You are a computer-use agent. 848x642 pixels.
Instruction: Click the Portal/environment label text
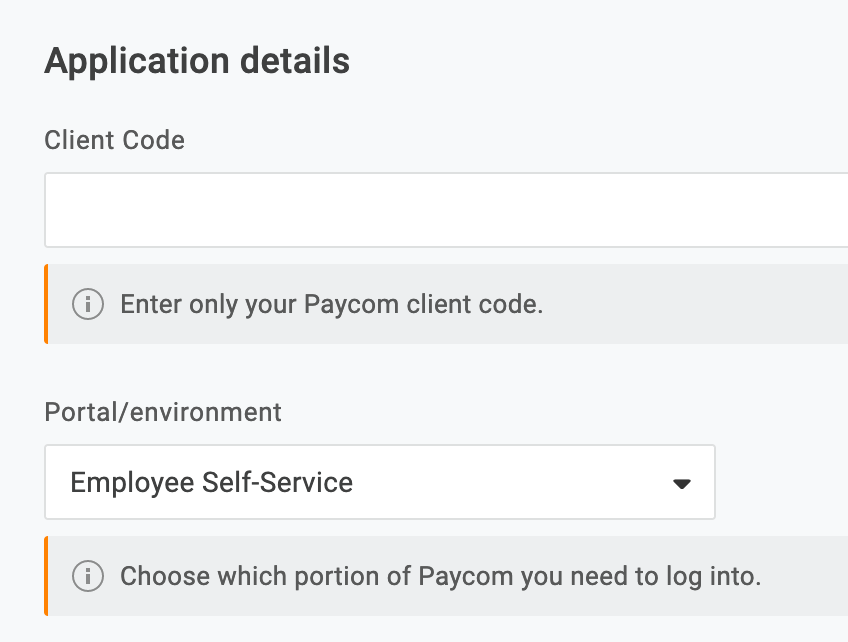coord(163,412)
